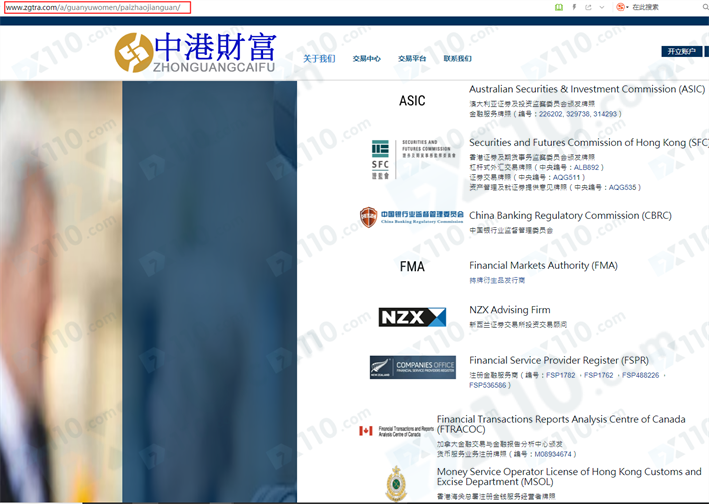Click the first FSP1782 registration number

pos(560,375)
